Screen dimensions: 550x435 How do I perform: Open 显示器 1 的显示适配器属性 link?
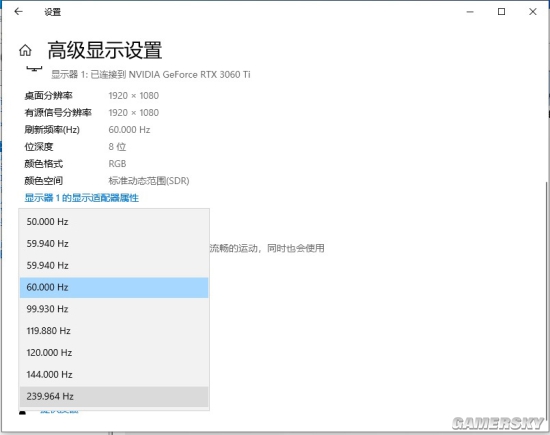[81, 198]
